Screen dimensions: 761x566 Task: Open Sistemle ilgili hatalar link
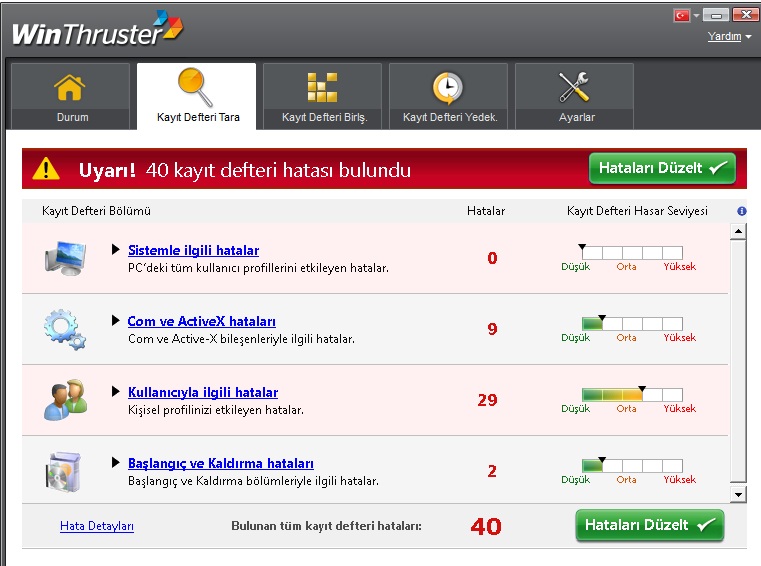(x=193, y=250)
